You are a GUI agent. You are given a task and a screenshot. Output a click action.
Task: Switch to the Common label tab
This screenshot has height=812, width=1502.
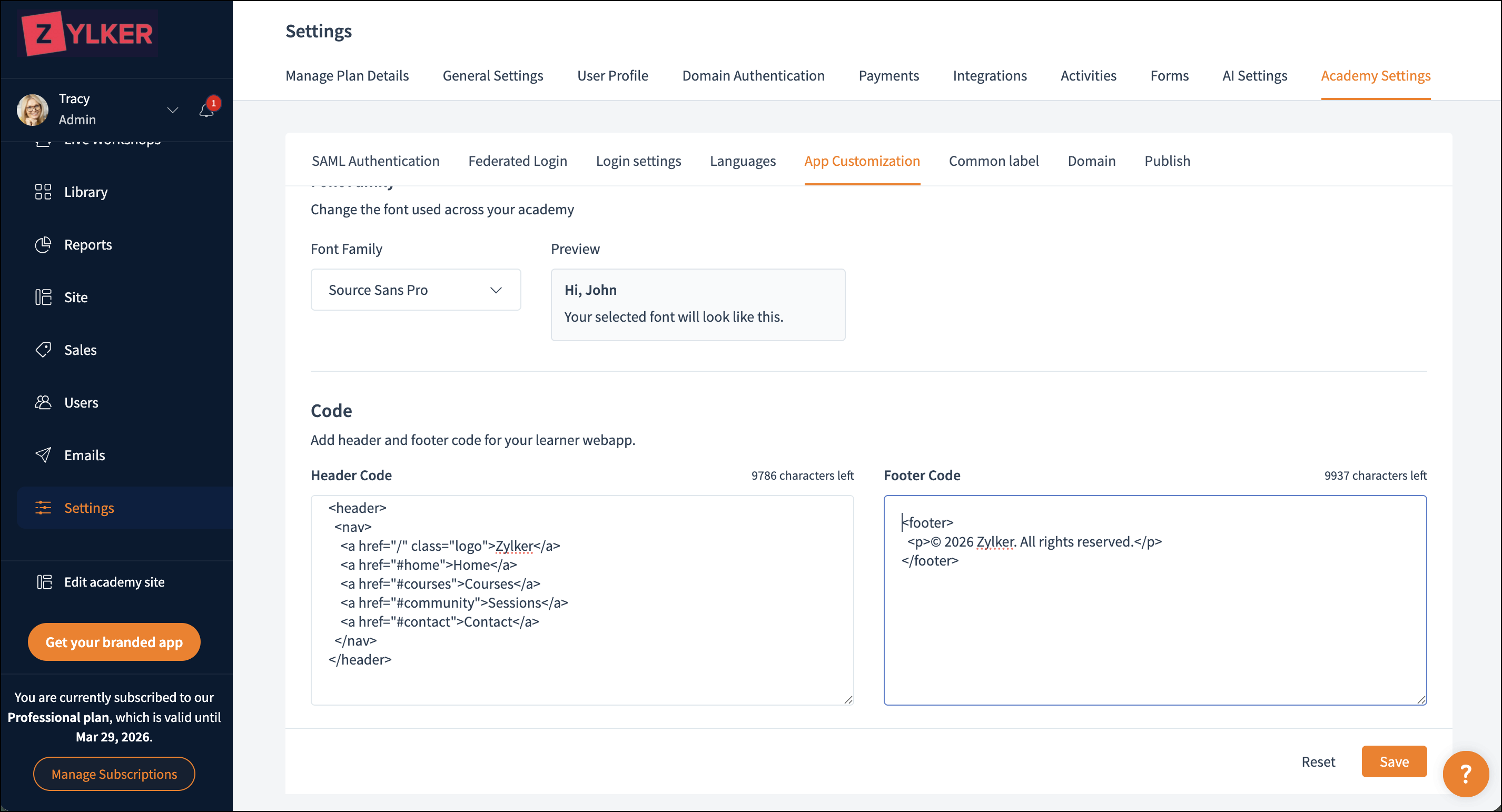[x=994, y=161]
